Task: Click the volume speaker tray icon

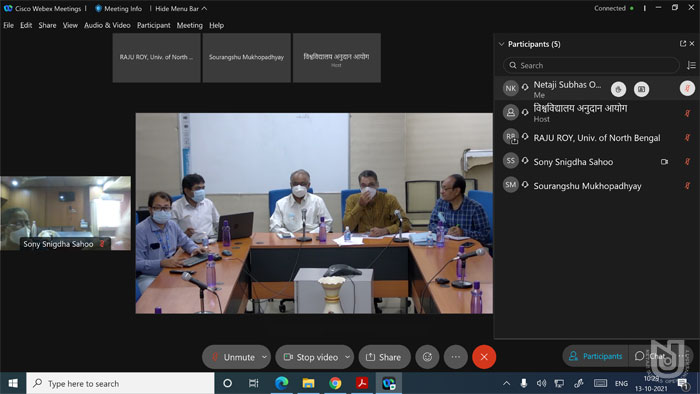Action: tap(541, 383)
